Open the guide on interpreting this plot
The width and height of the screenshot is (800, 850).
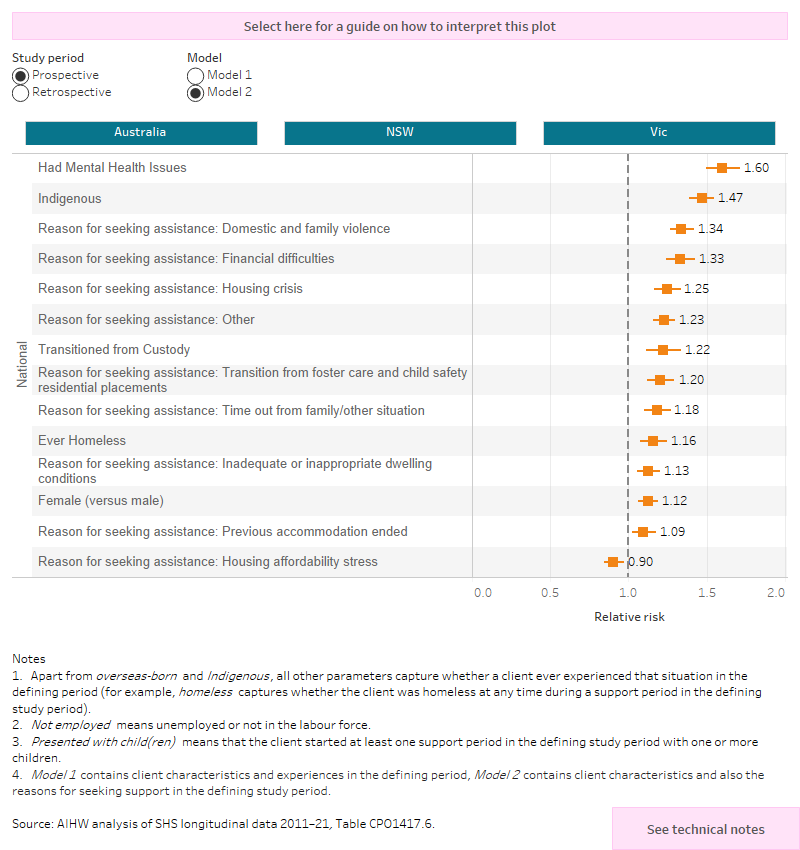point(400,25)
